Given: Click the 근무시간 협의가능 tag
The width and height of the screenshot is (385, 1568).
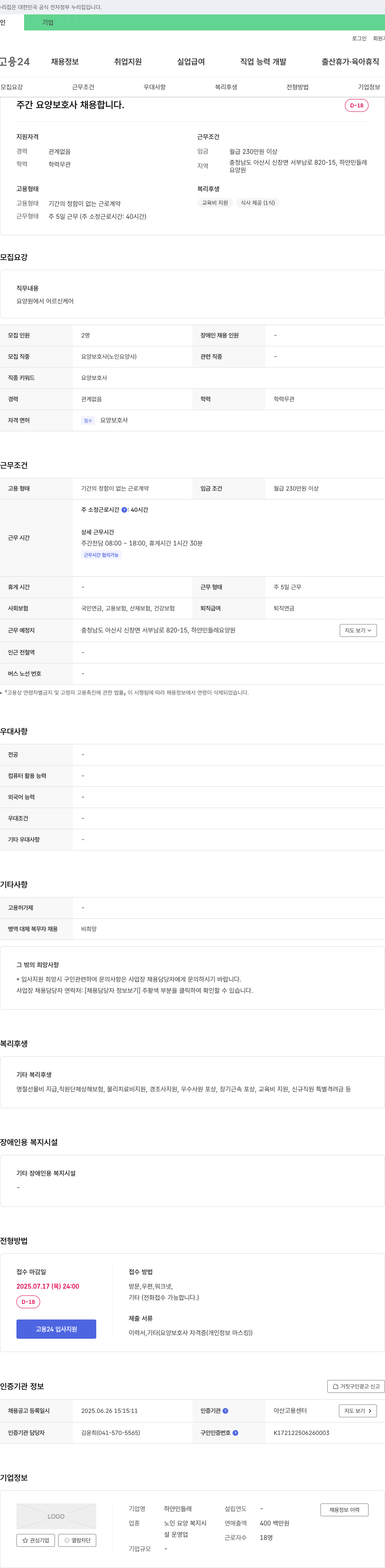Looking at the screenshot, I should tap(101, 555).
